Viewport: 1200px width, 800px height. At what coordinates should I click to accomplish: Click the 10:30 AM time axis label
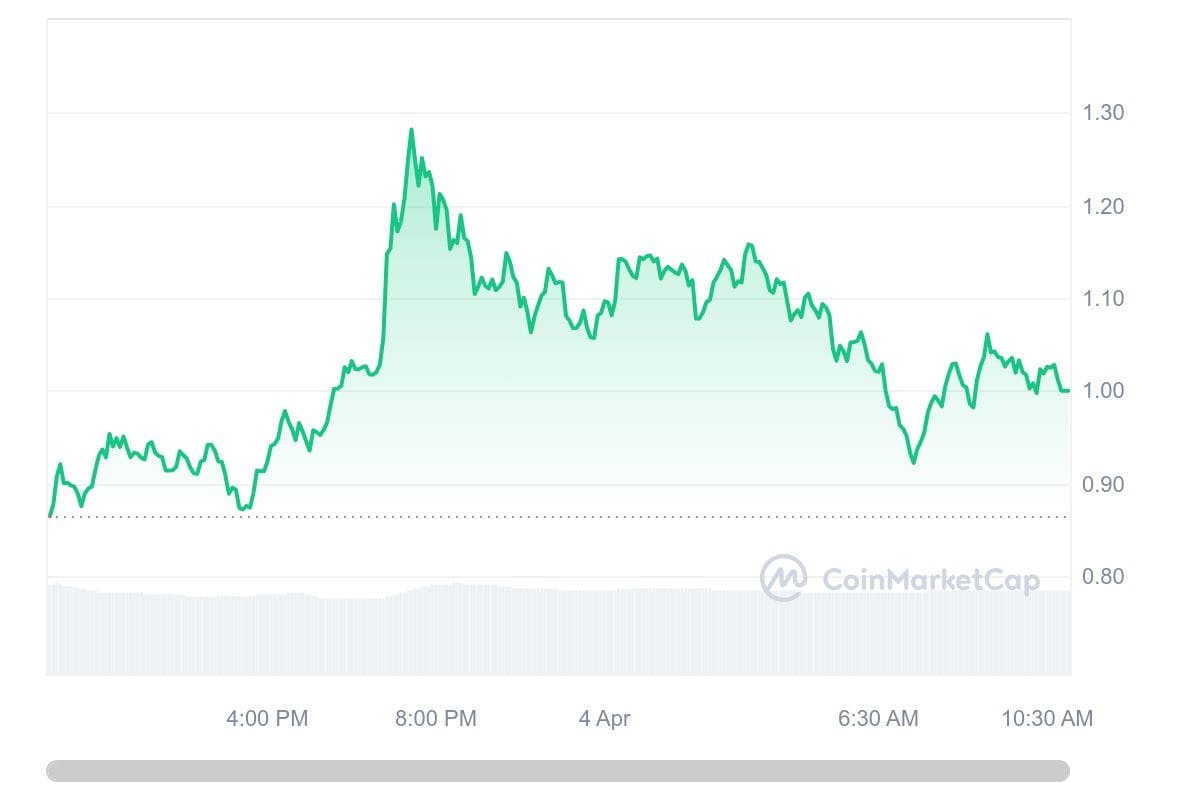coord(1047,718)
